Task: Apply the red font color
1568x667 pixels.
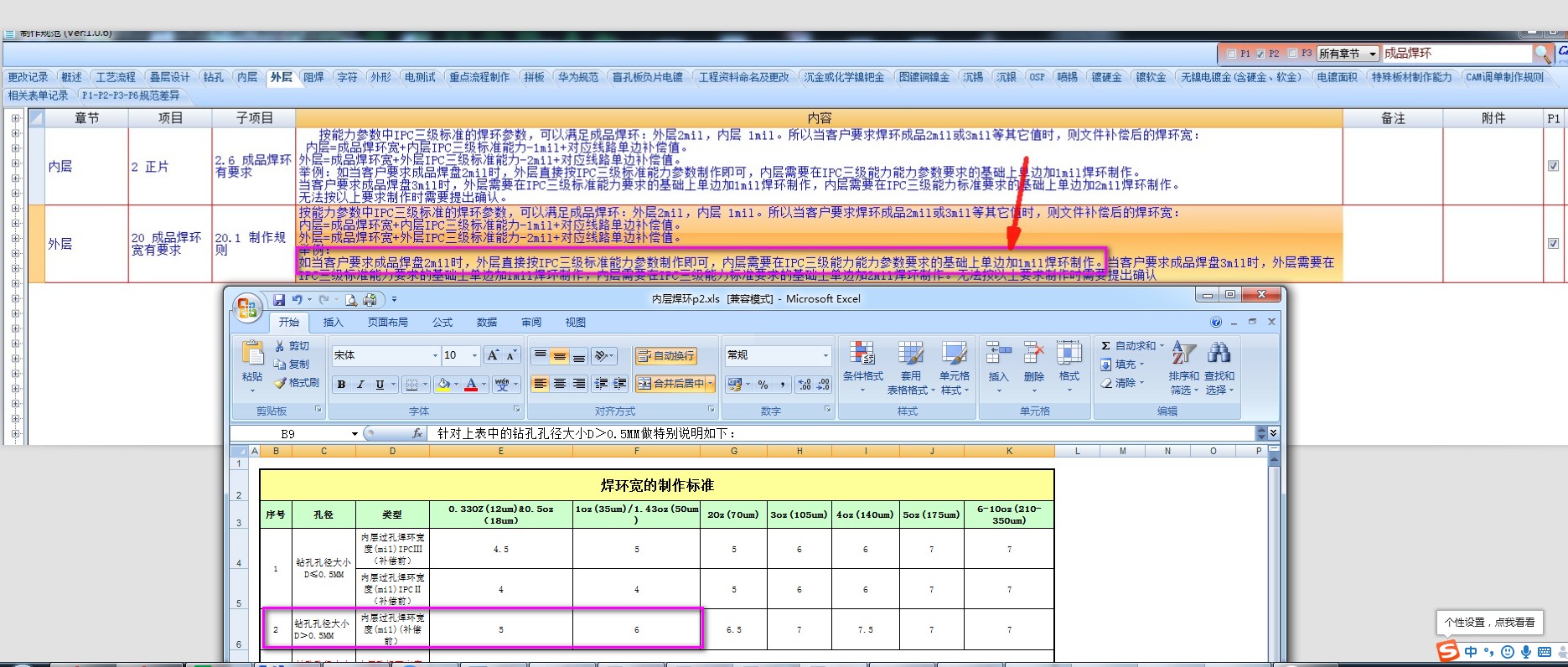Action: [x=471, y=385]
